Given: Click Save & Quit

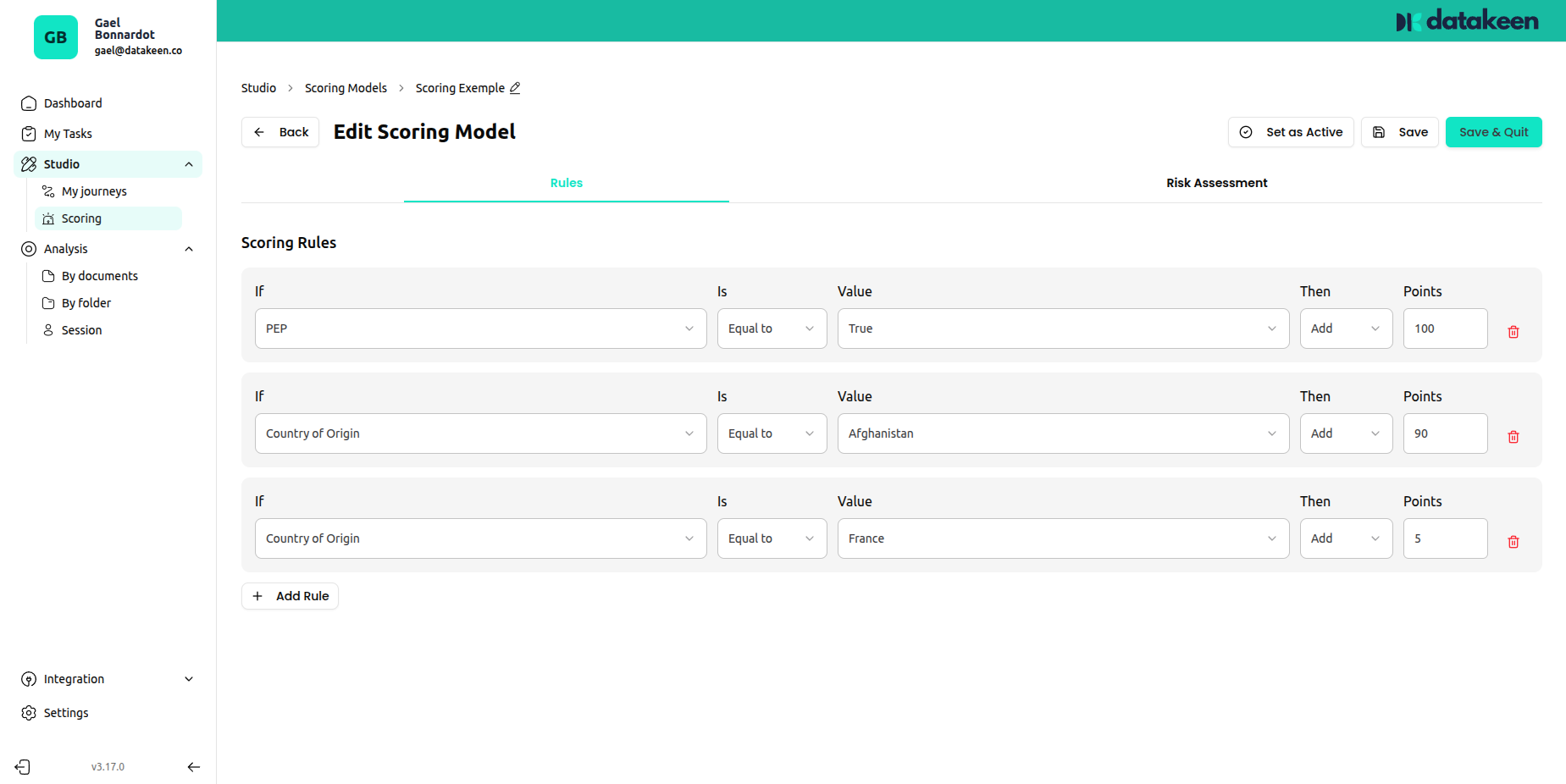Looking at the screenshot, I should [1493, 132].
